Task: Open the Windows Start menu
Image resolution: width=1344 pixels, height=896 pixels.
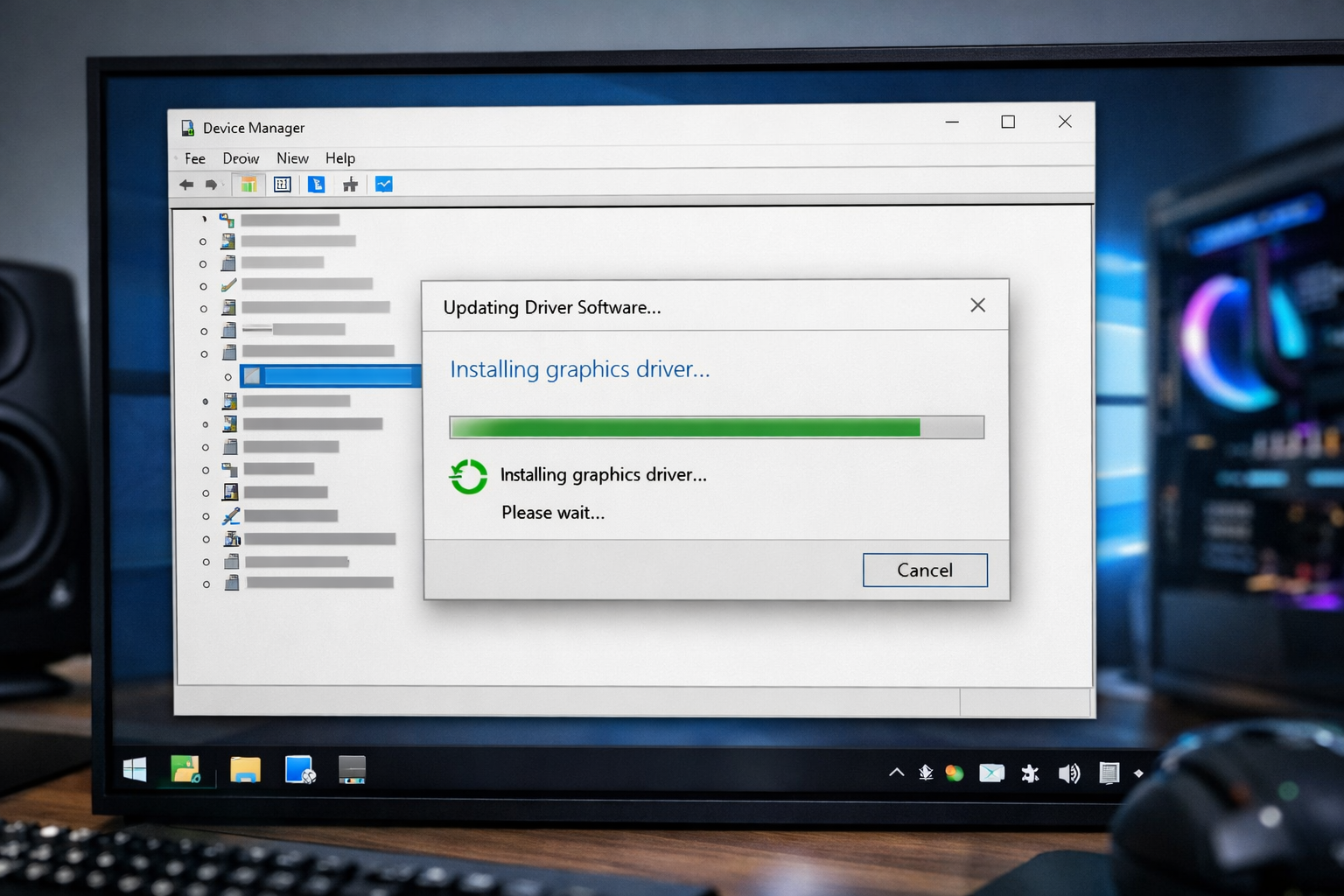Action: (x=135, y=770)
